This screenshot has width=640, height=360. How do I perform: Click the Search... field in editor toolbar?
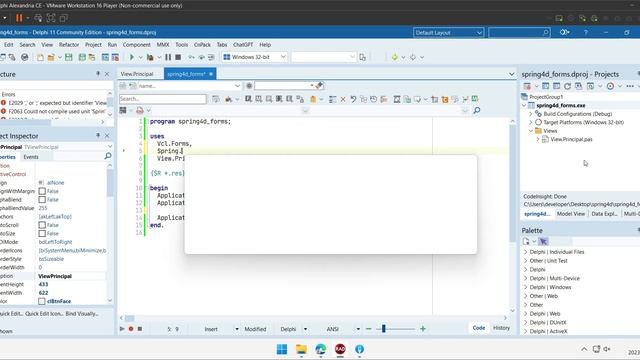coord(162,99)
